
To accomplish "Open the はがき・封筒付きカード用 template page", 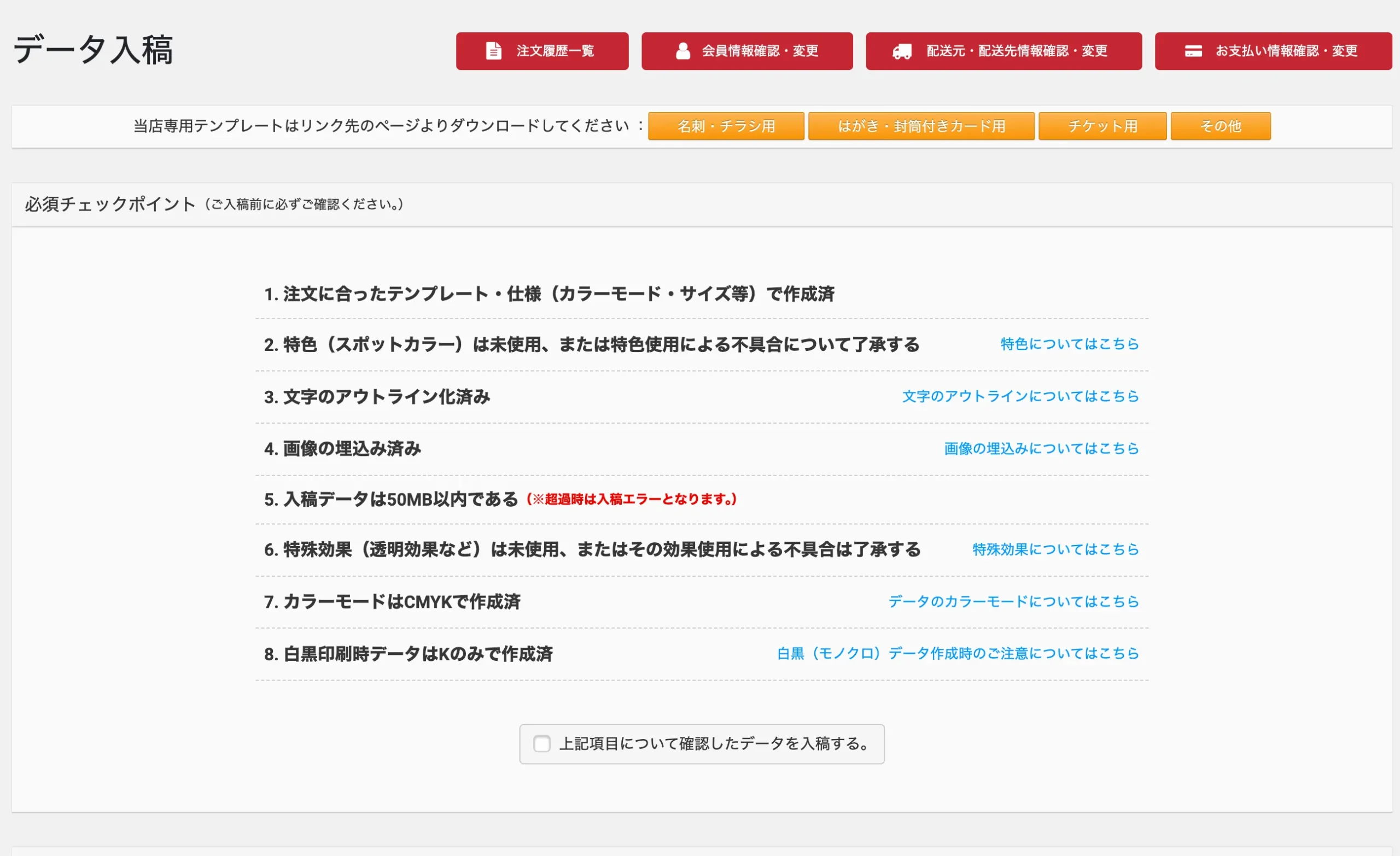I will tap(920, 126).
